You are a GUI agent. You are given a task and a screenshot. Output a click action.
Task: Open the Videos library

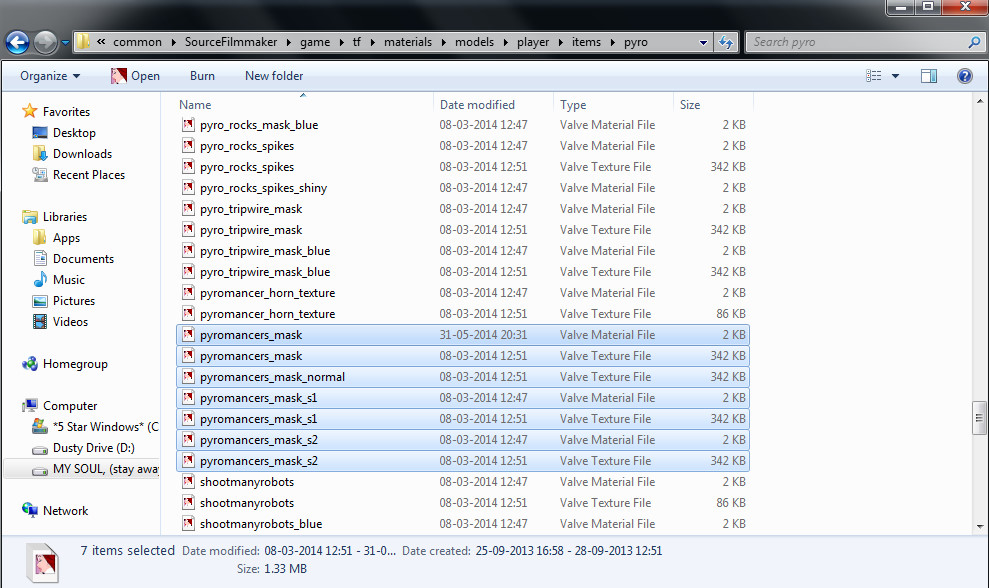point(70,322)
